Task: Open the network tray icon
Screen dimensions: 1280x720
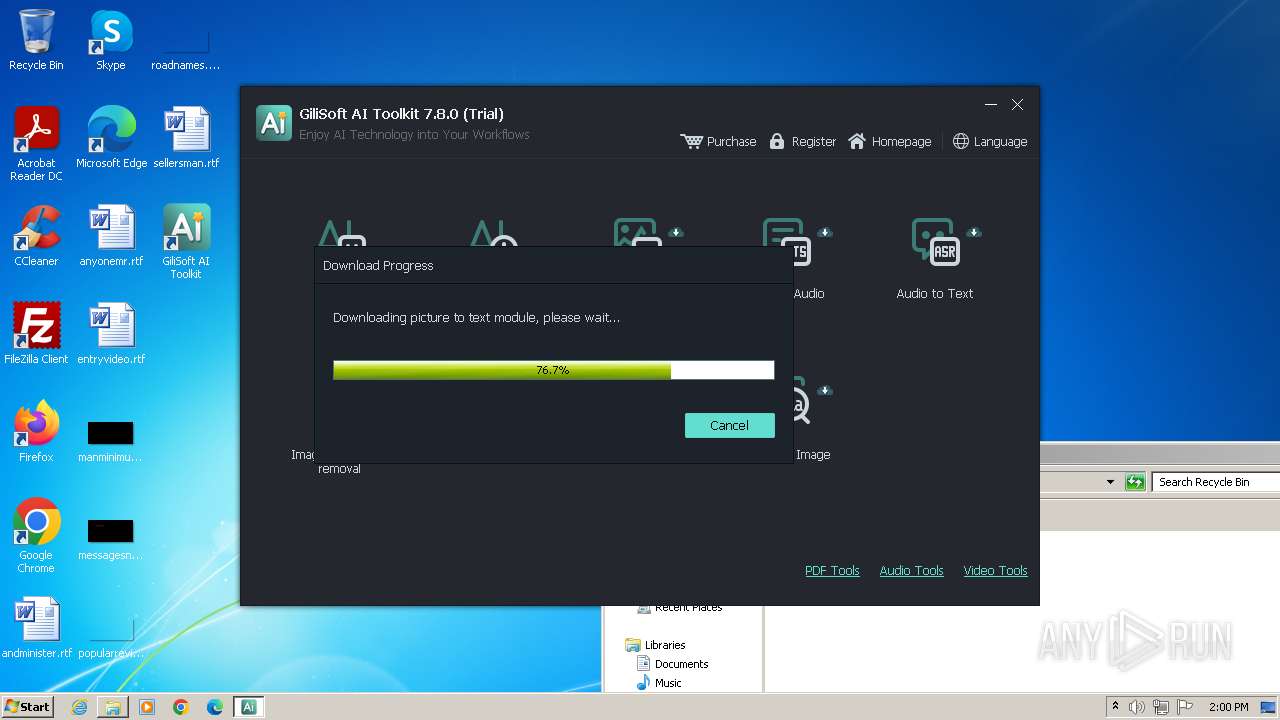Action: [1161, 707]
